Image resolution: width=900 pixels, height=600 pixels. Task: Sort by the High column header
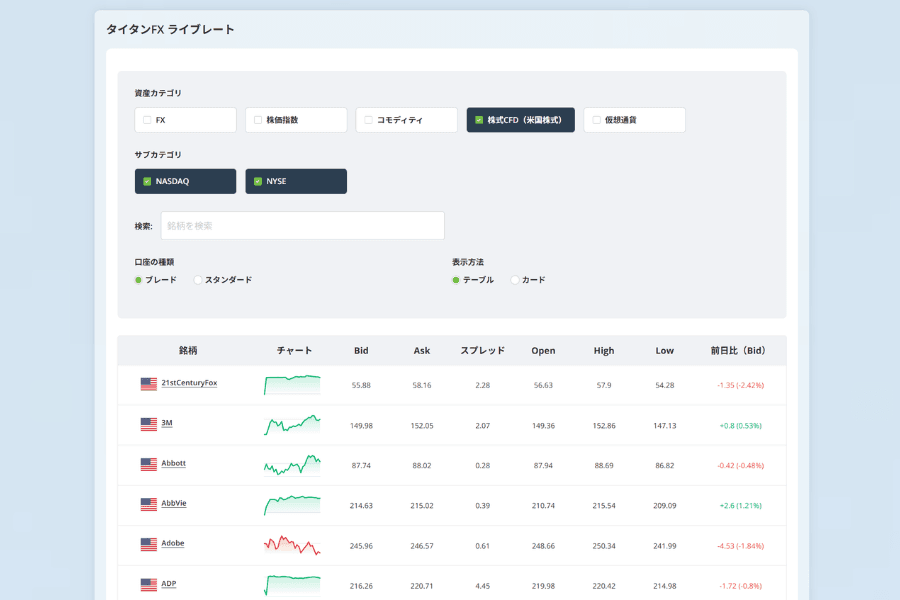[604, 350]
